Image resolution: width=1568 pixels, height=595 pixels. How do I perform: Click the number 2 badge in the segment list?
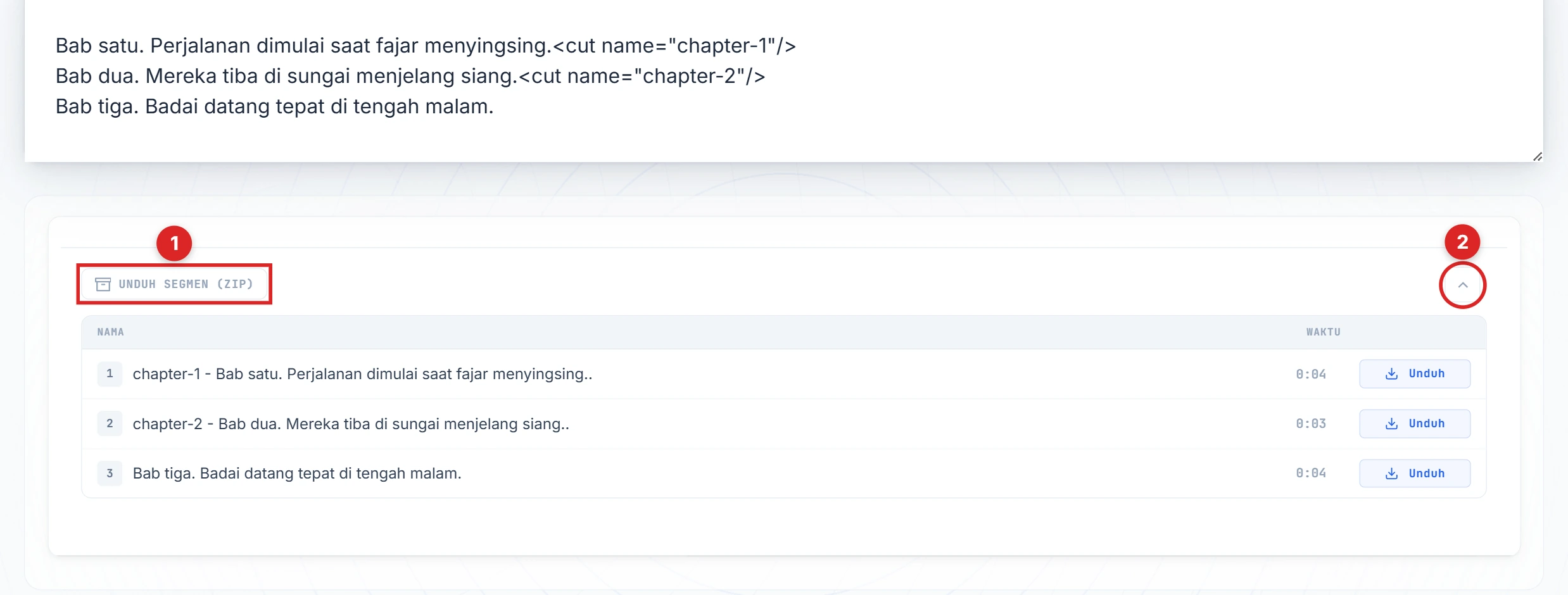click(110, 423)
